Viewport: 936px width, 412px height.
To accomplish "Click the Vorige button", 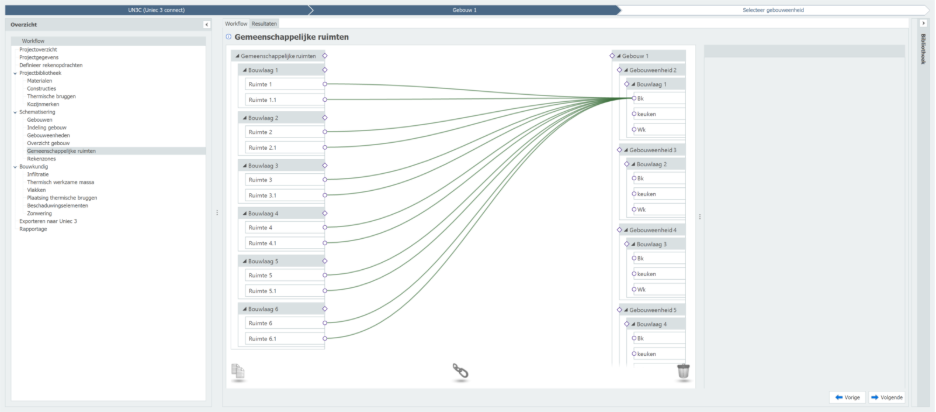I will [x=847, y=397].
